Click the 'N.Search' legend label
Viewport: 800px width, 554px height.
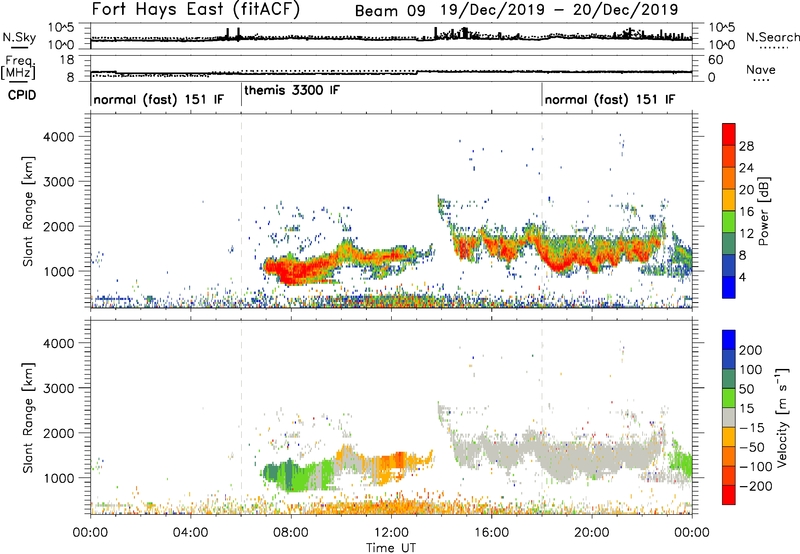pos(772,37)
